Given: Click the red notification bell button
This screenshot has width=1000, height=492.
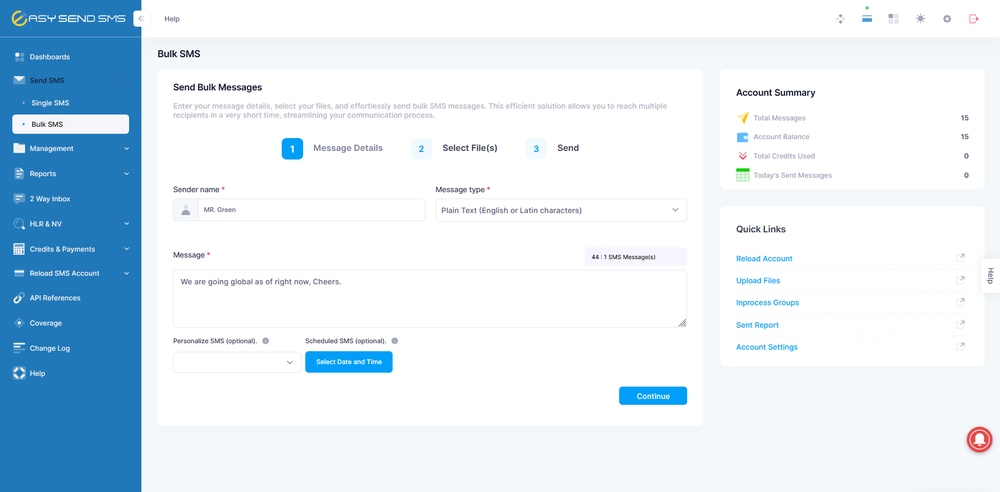Looking at the screenshot, I should 980,439.
